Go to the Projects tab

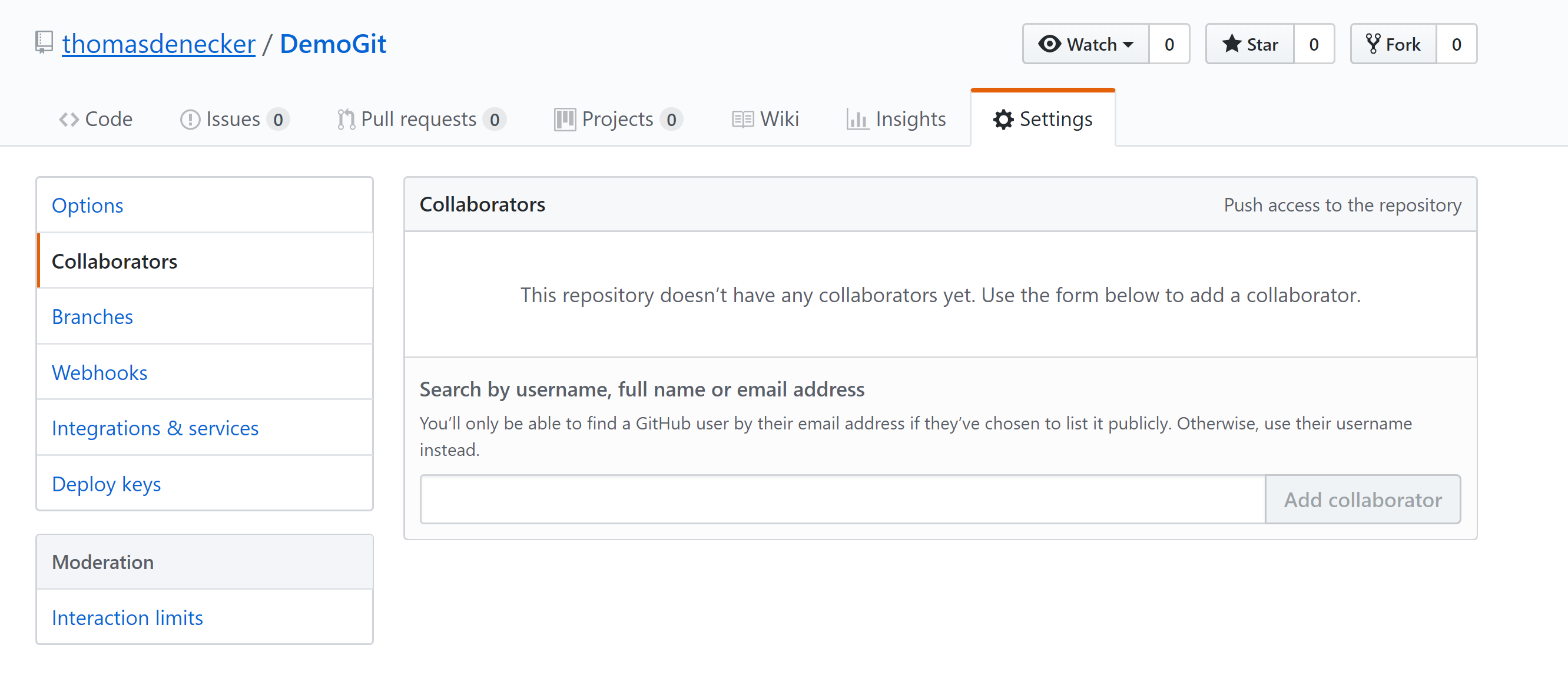[x=618, y=120]
